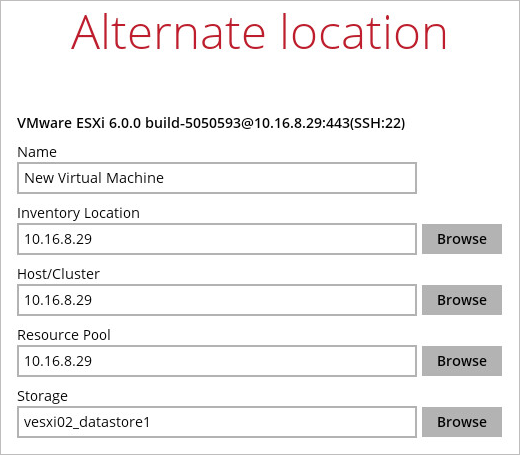
Task: Click into the Inventory Location field
Action: (x=217, y=239)
